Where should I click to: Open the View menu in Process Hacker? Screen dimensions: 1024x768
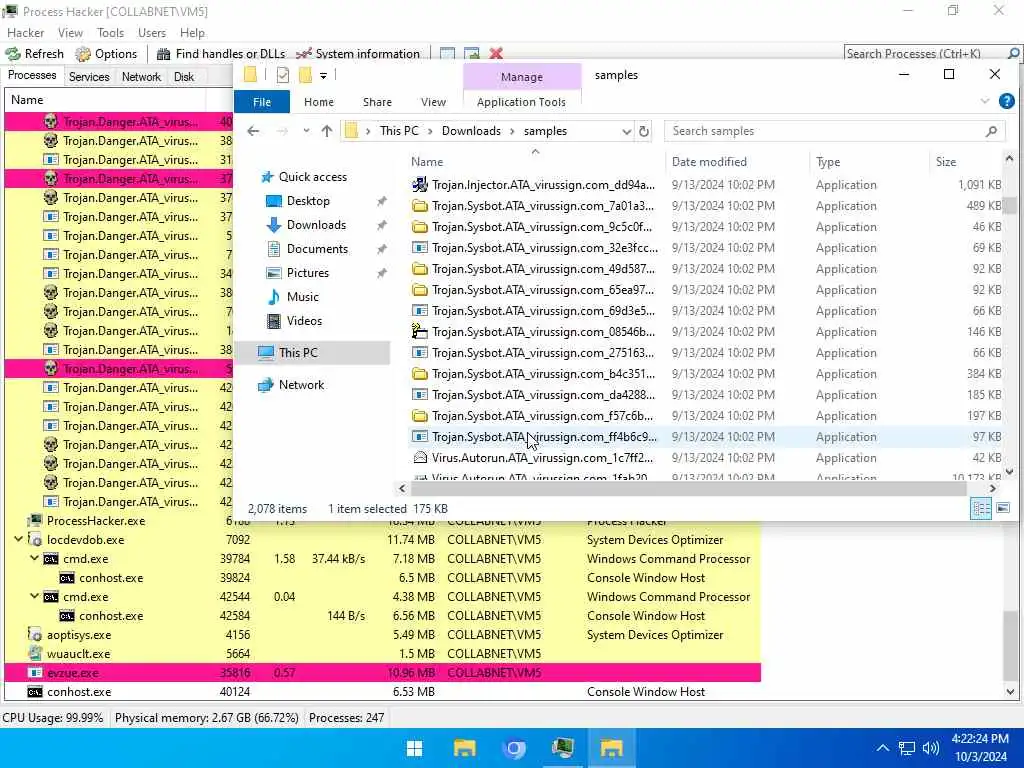point(70,33)
